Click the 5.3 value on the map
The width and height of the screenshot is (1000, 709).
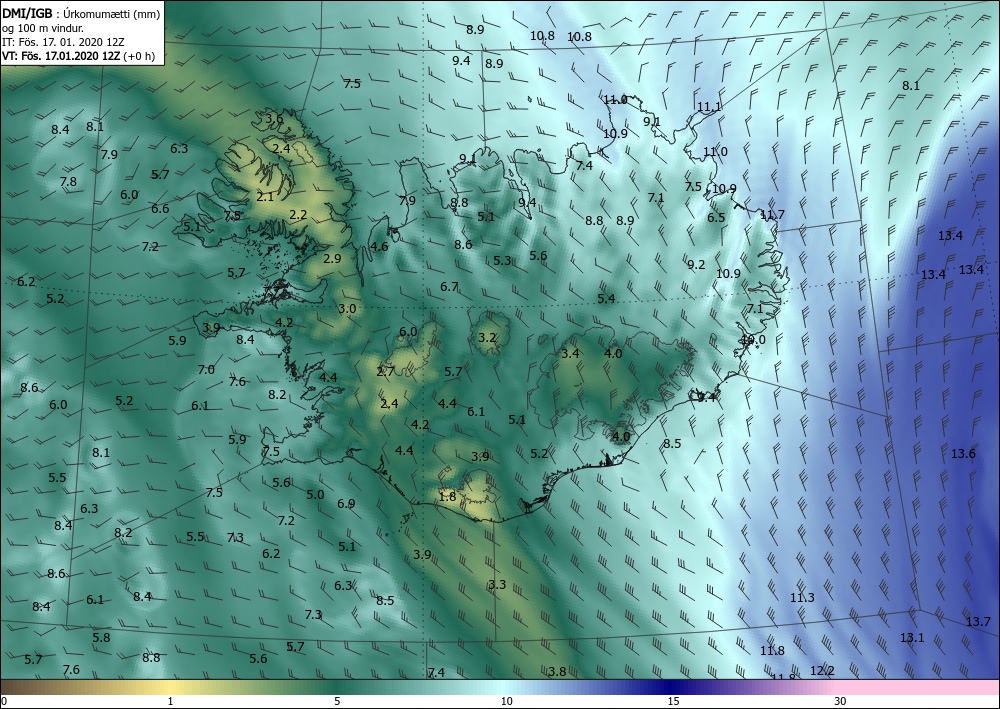pyautogui.click(x=503, y=260)
